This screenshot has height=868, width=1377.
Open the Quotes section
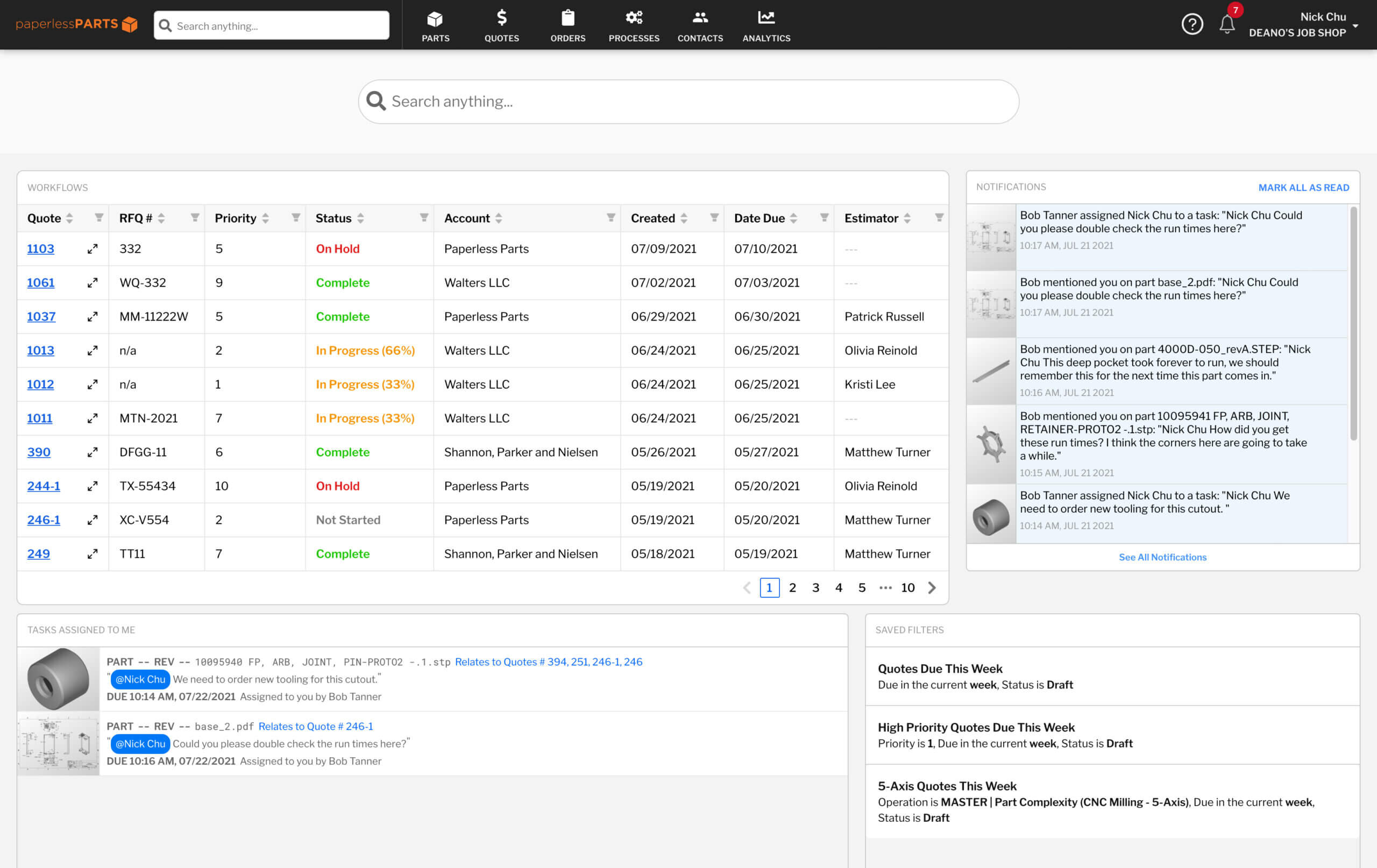click(501, 25)
